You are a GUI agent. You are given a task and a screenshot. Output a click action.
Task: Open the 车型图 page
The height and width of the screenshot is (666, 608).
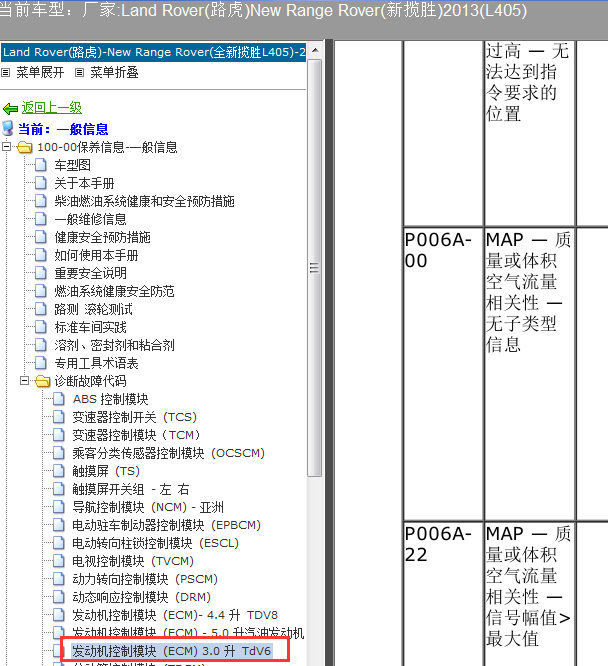click(72, 165)
